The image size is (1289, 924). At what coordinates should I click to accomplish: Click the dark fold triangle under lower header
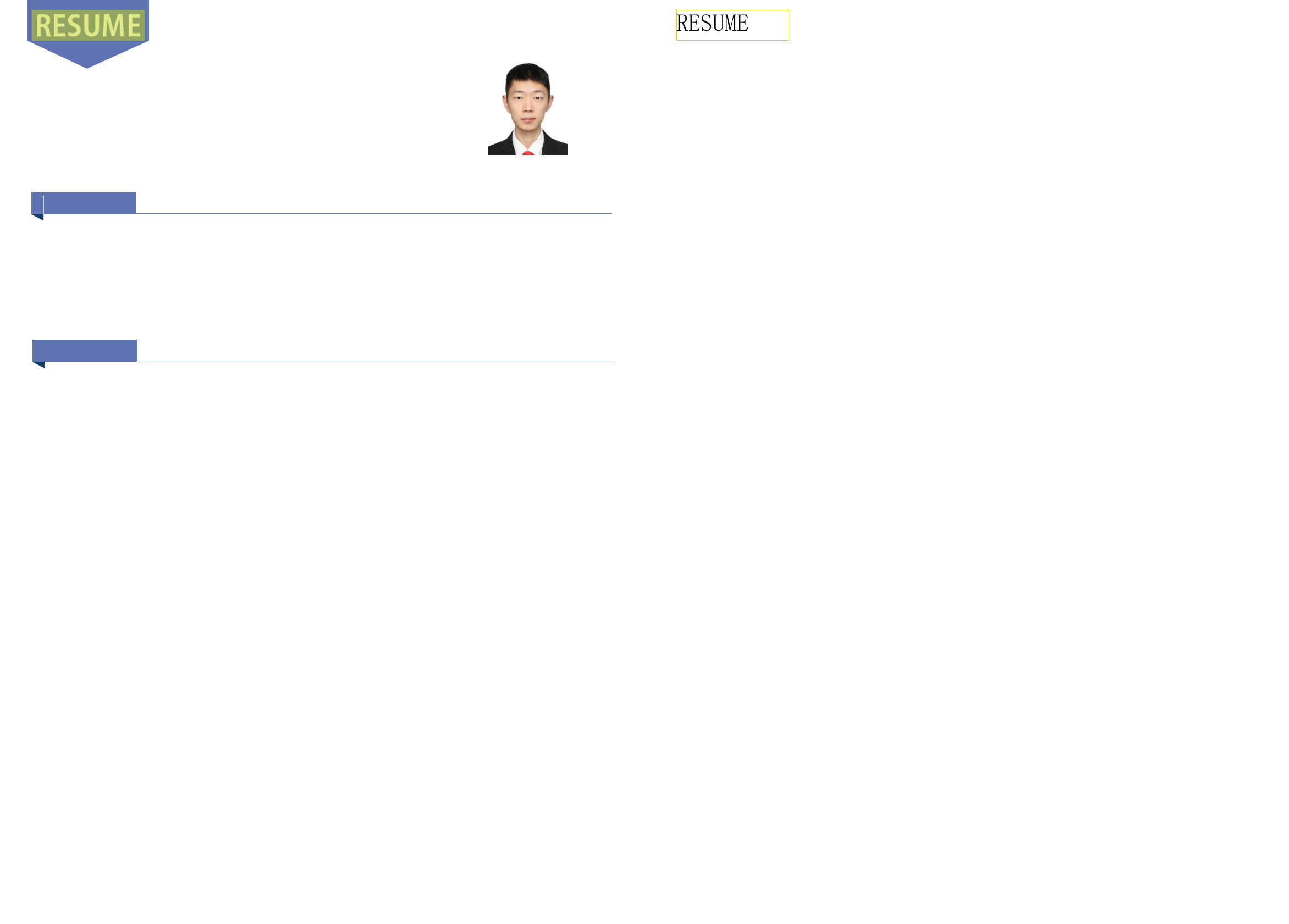pyautogui.click(x=40, y=365)
